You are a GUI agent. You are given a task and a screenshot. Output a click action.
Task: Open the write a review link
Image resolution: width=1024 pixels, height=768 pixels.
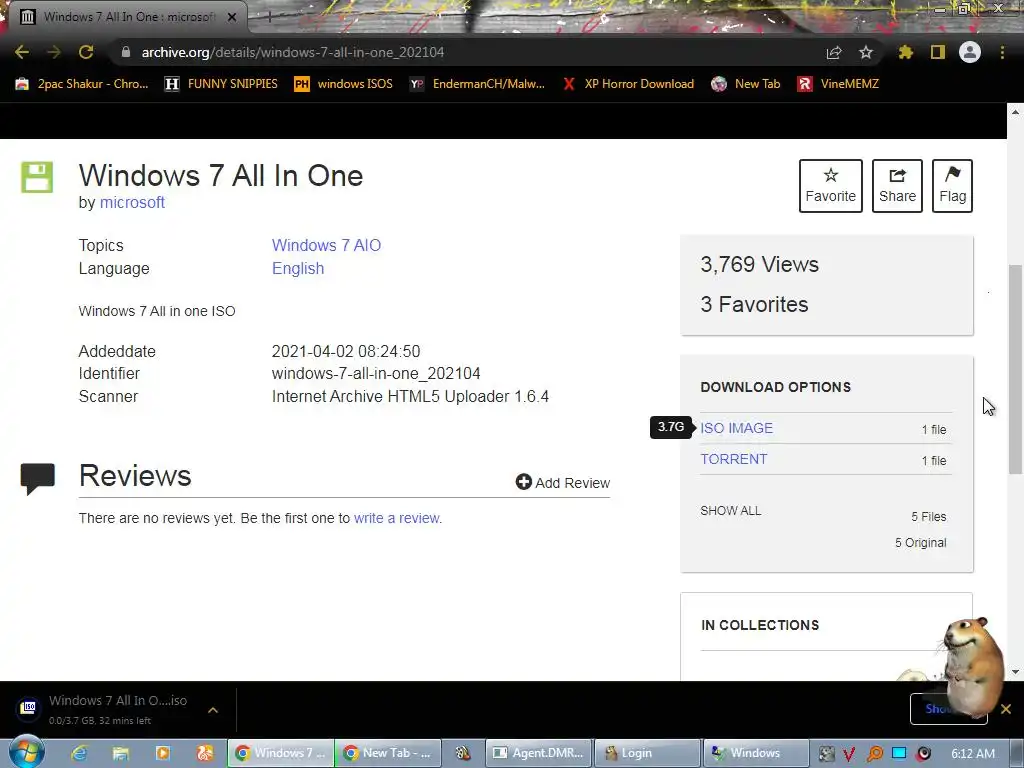coord(396,518)
